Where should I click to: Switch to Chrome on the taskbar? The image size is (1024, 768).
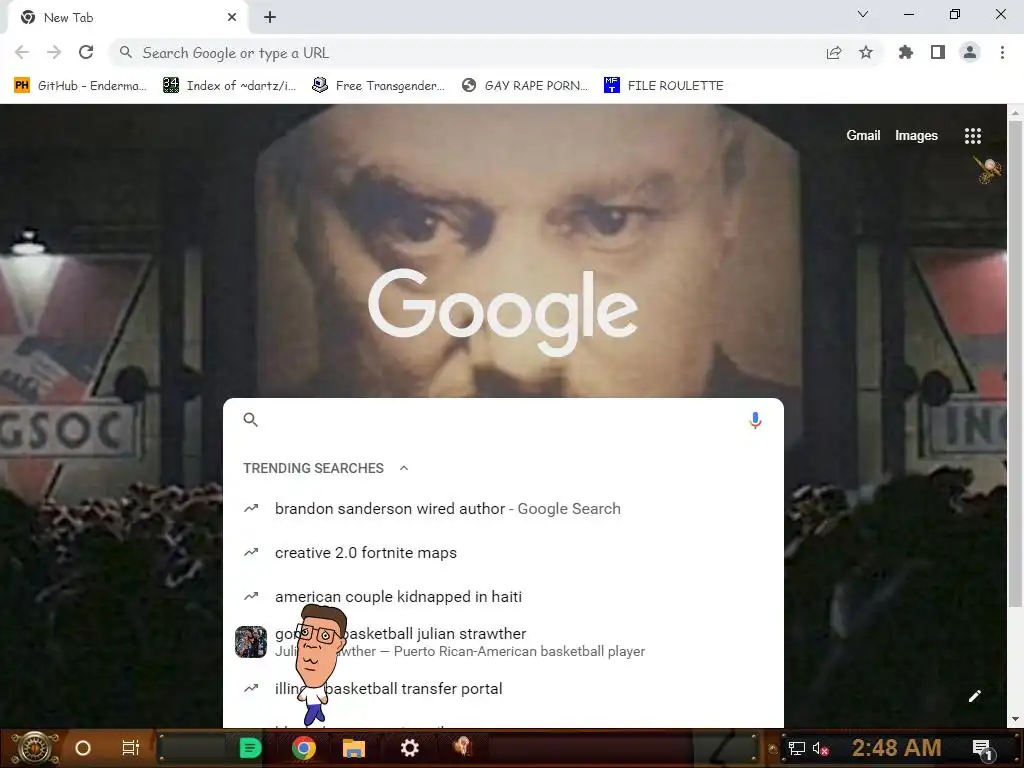click(304, 748)
